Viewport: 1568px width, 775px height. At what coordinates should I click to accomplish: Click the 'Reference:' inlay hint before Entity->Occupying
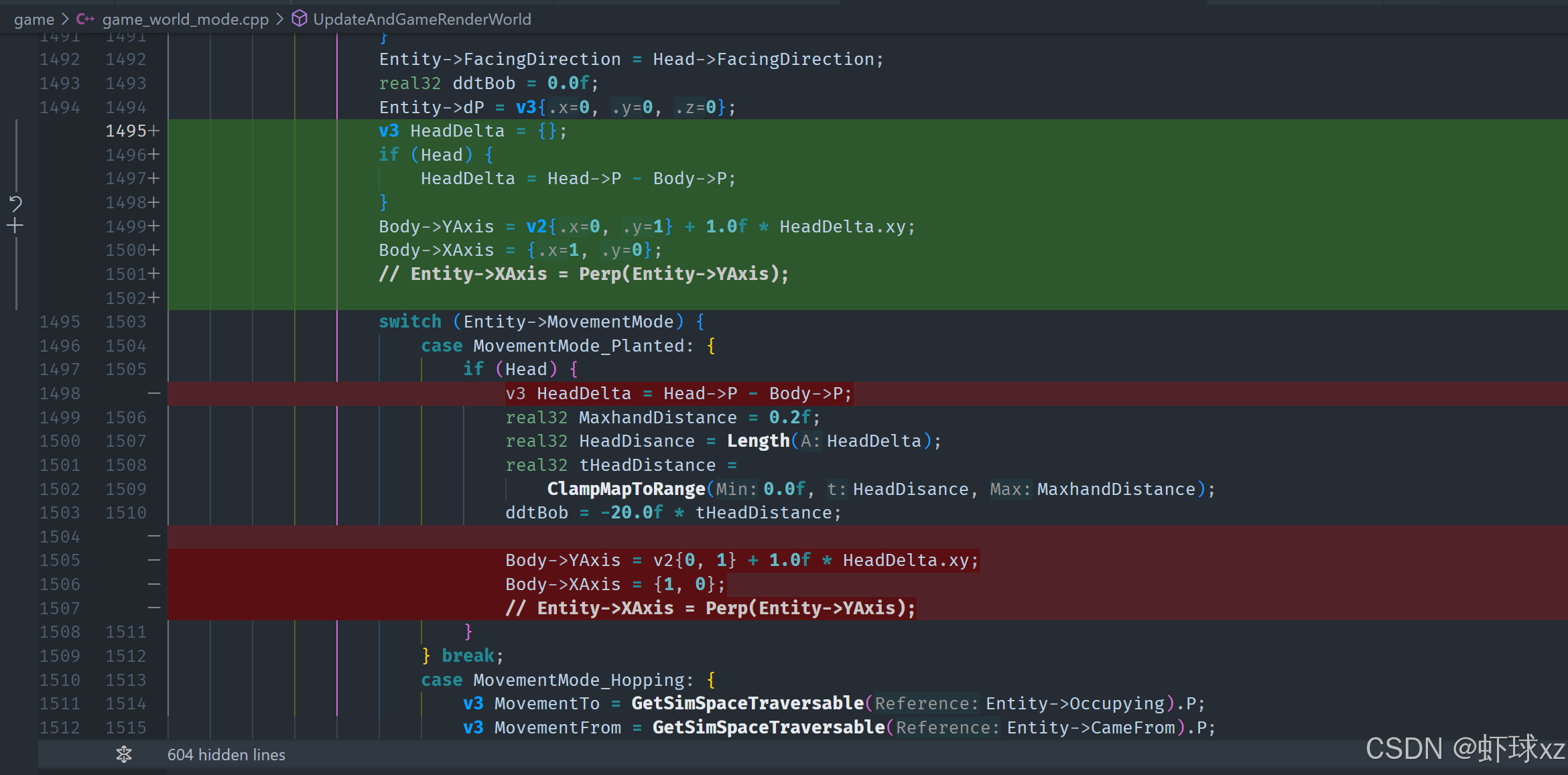pyautogui.click(x=926, y=703)
